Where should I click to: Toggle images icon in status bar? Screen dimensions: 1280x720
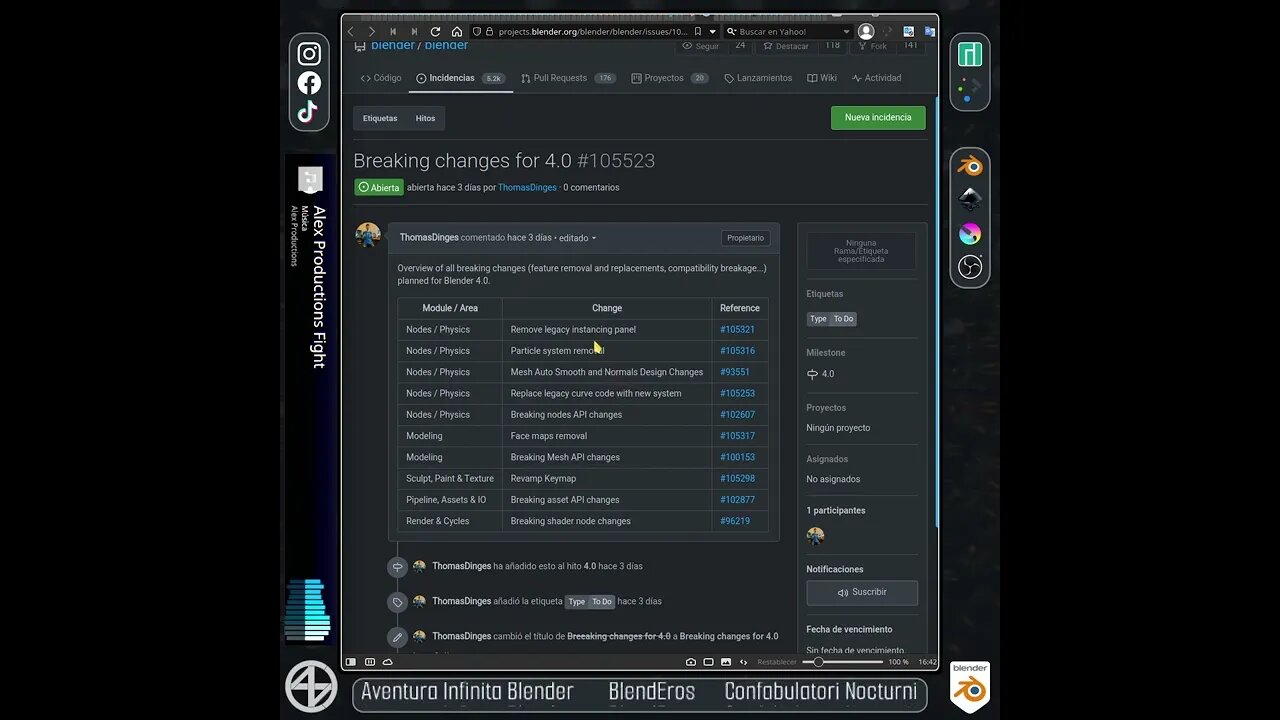[x=725, y=662]
